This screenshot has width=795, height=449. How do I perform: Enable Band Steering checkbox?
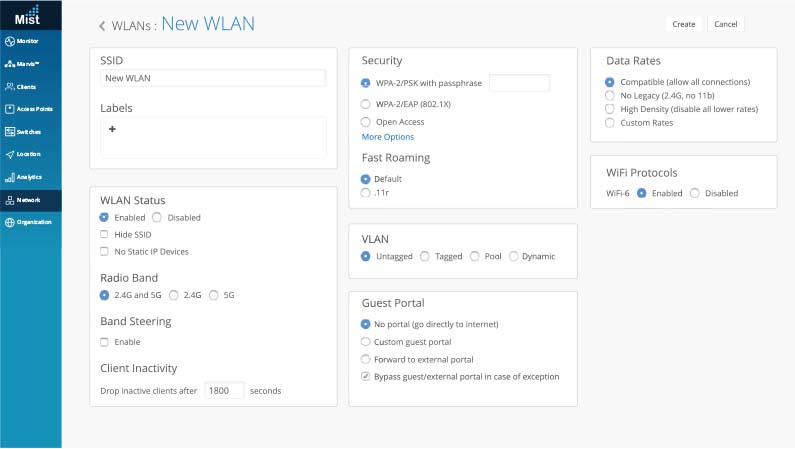(104, 342)
